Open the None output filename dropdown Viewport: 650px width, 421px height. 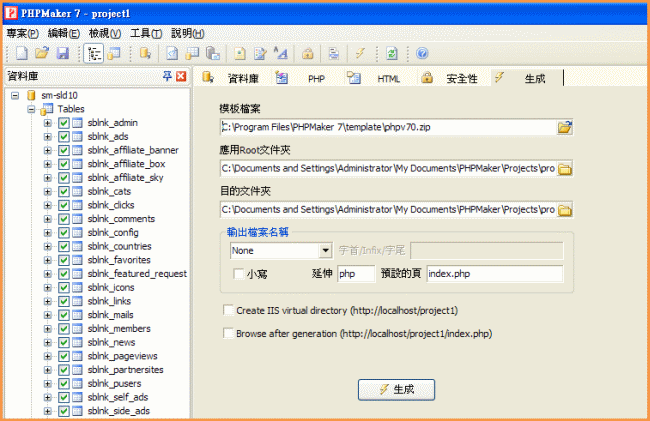325,251
